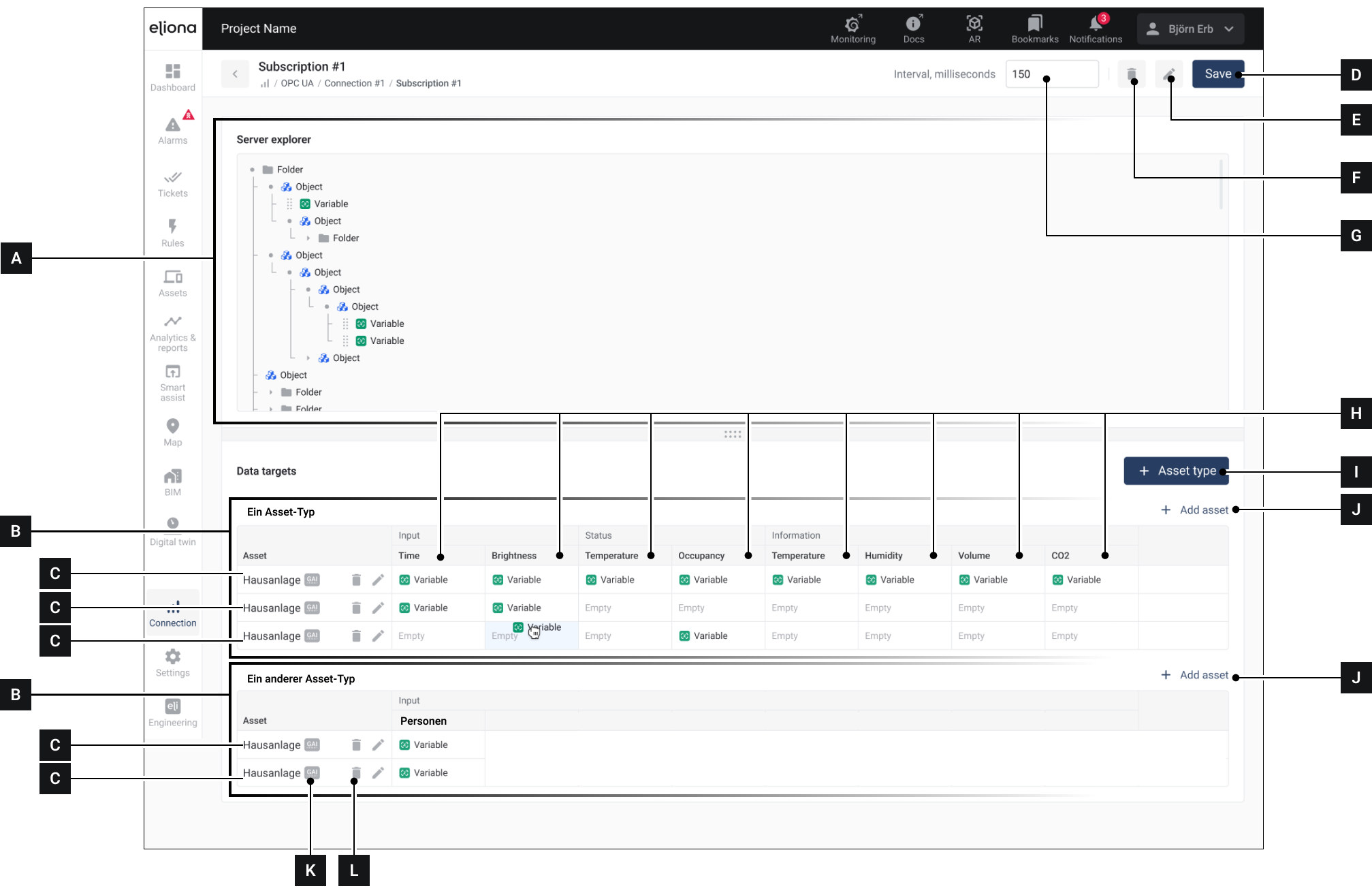Collapse the top-level Folder in Server explorer

click(252, 170)
